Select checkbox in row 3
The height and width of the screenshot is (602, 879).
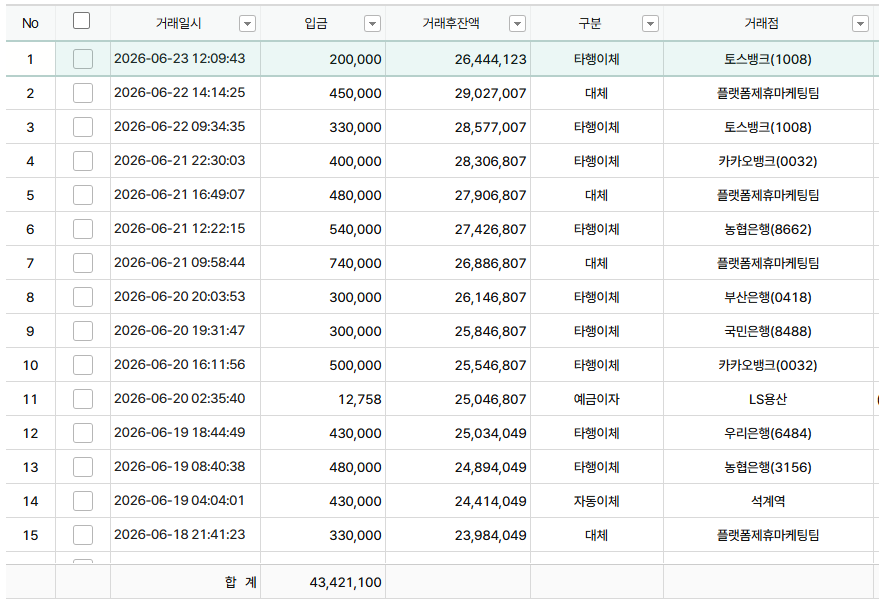83,127
